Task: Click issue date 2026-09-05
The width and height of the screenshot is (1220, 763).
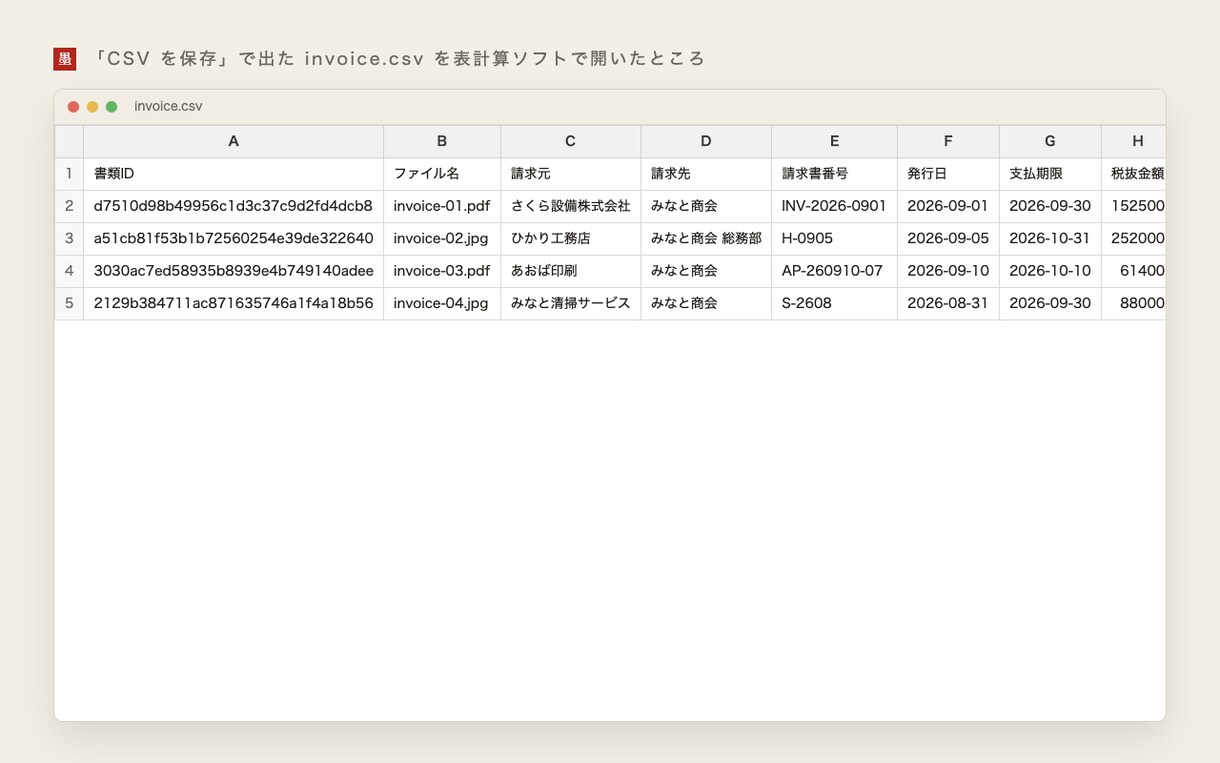Action: [x=948, y=239]
